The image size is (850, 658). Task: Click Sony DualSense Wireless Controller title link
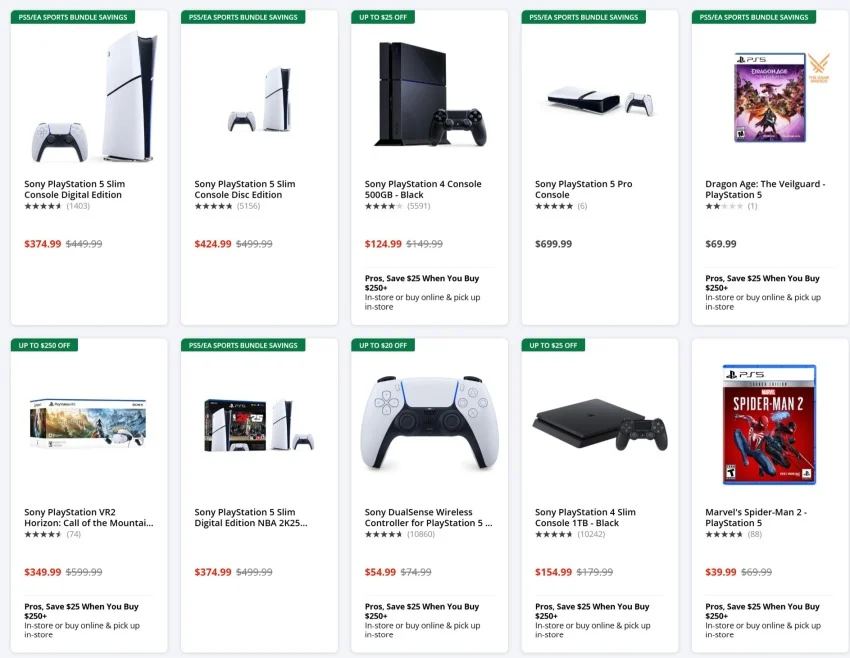coord(428,517)
